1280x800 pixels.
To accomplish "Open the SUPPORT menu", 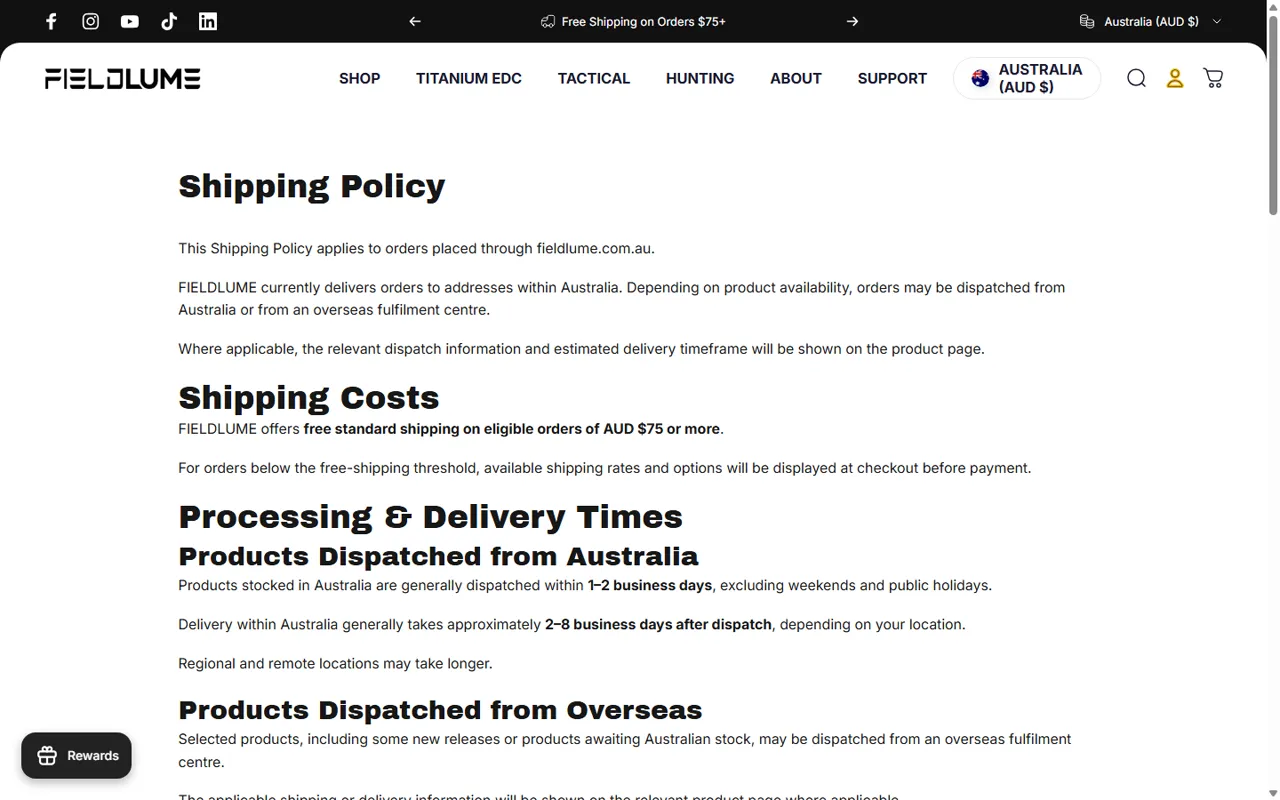I will pos(892,78).
